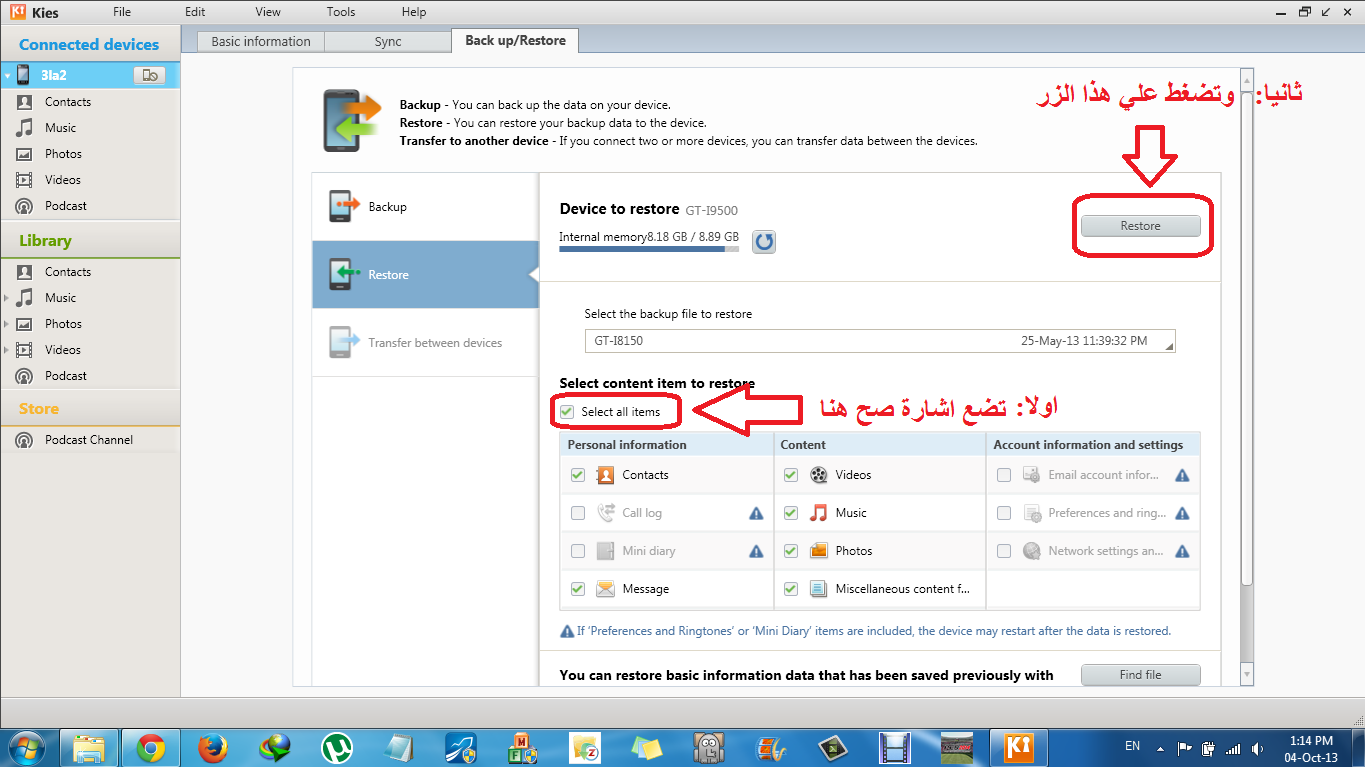Open Firefox from the taskbar
This screenshot has height=767, width=1365.
[x=213, y=748]
